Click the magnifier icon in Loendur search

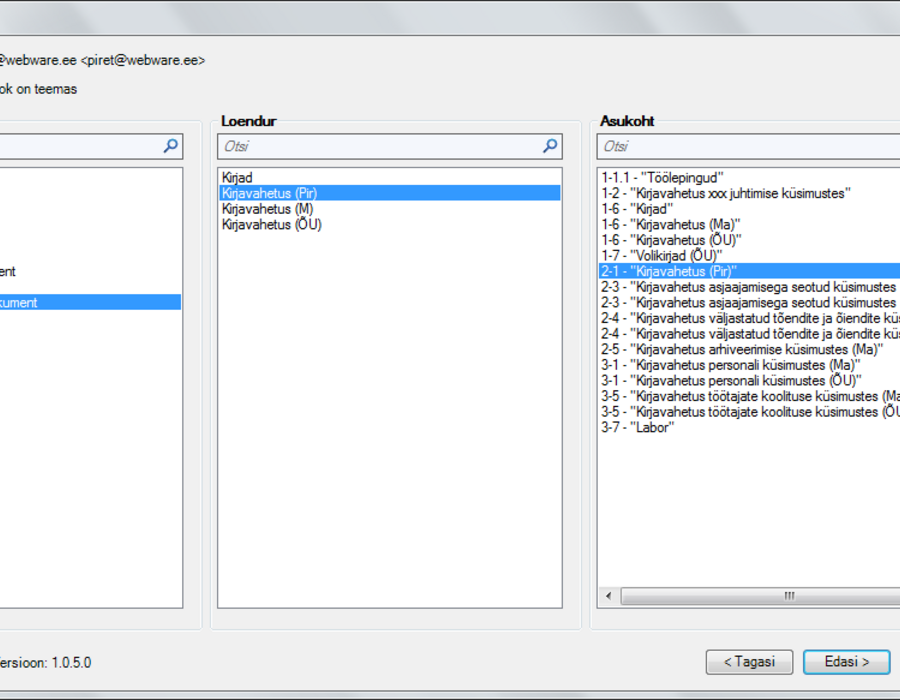(x=550, y=146)
